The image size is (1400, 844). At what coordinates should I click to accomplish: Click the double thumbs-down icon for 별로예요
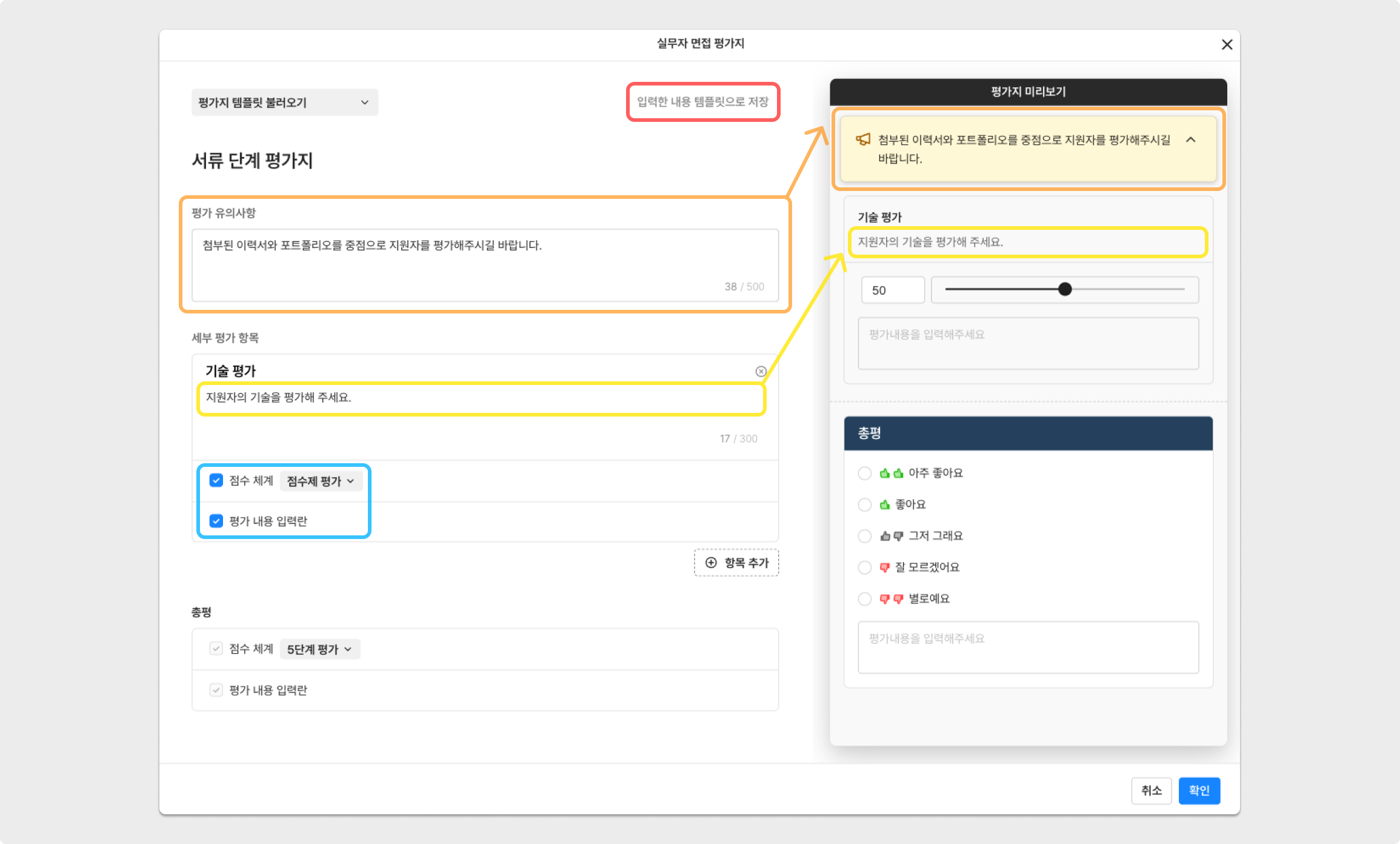[x=891, y=599]
